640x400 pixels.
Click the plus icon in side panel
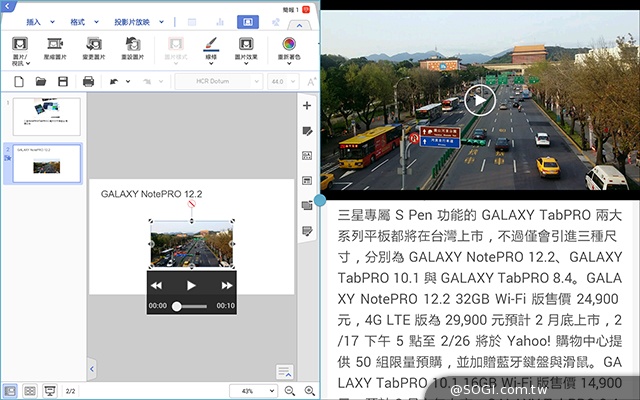pos(307,106)
